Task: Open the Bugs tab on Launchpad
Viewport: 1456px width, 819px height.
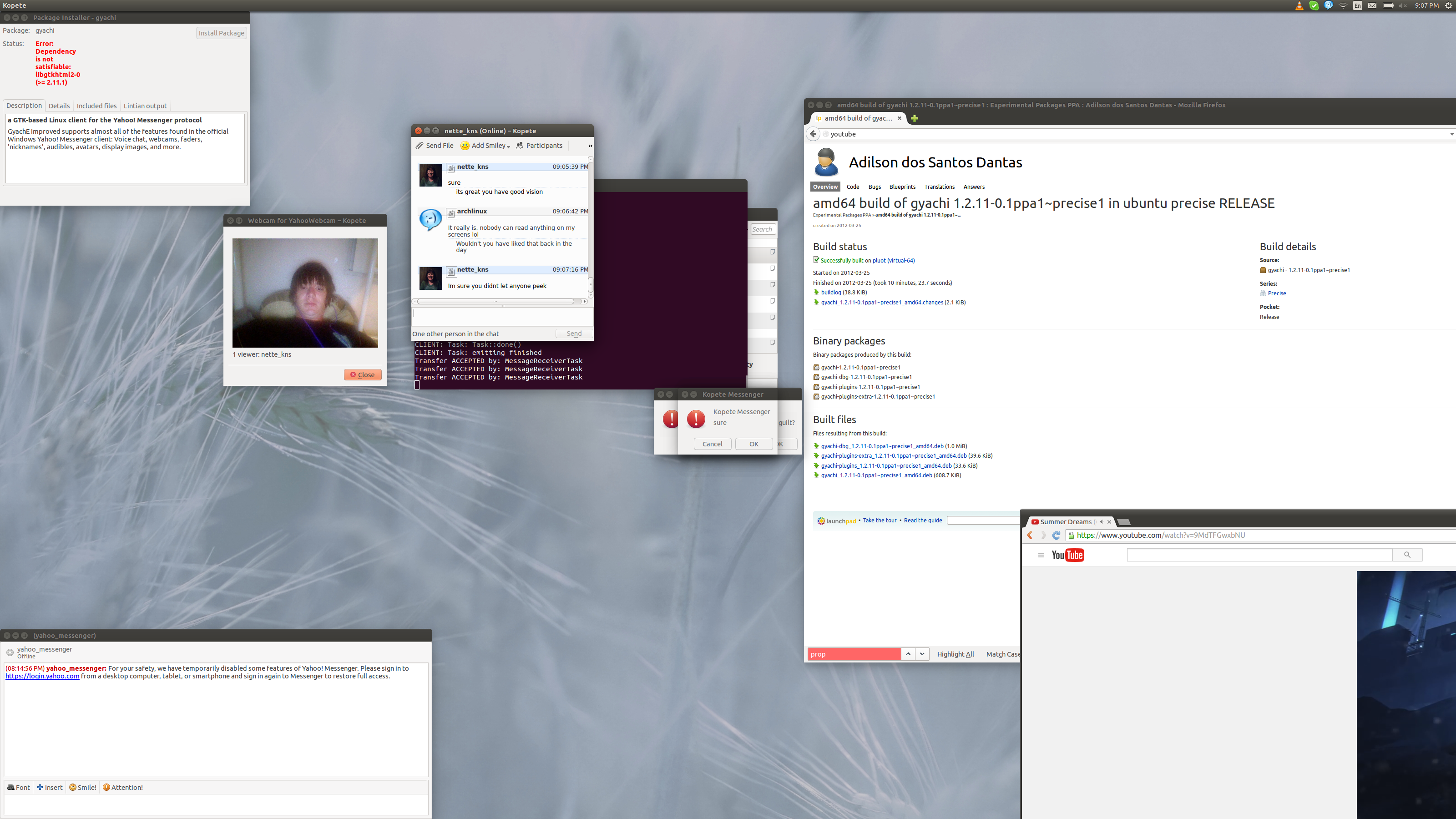Action: [875, 187]
